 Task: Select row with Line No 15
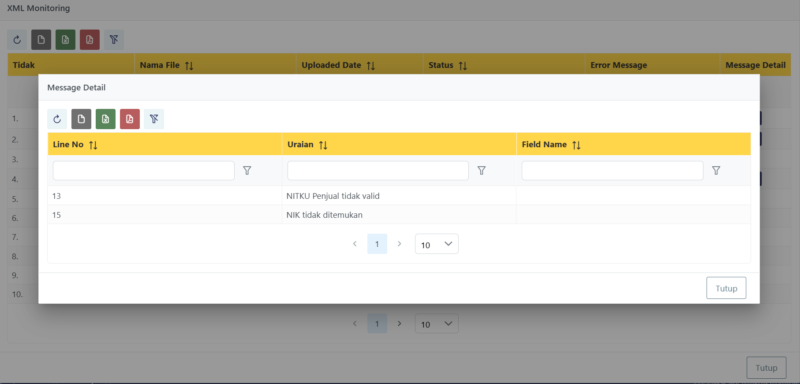tap(399, 215)
